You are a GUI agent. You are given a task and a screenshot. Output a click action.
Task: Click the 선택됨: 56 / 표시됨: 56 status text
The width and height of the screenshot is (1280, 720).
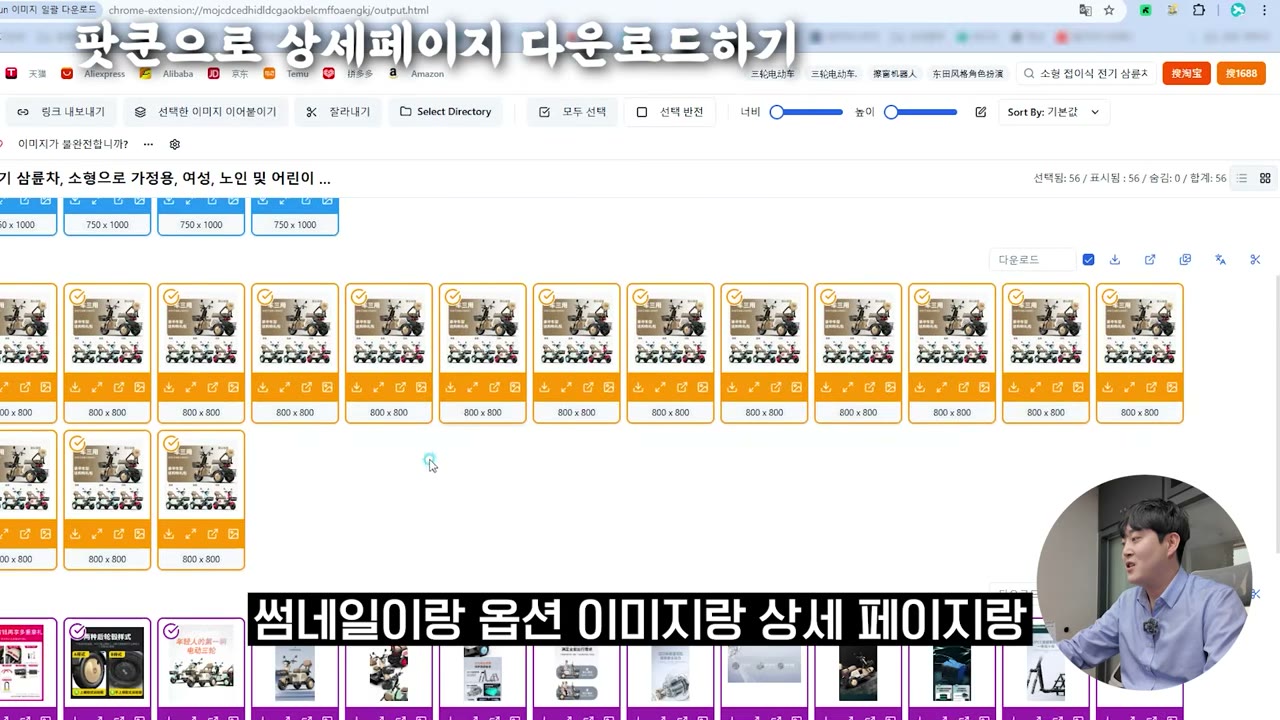pyautogui.click(x=1087, y=178)
